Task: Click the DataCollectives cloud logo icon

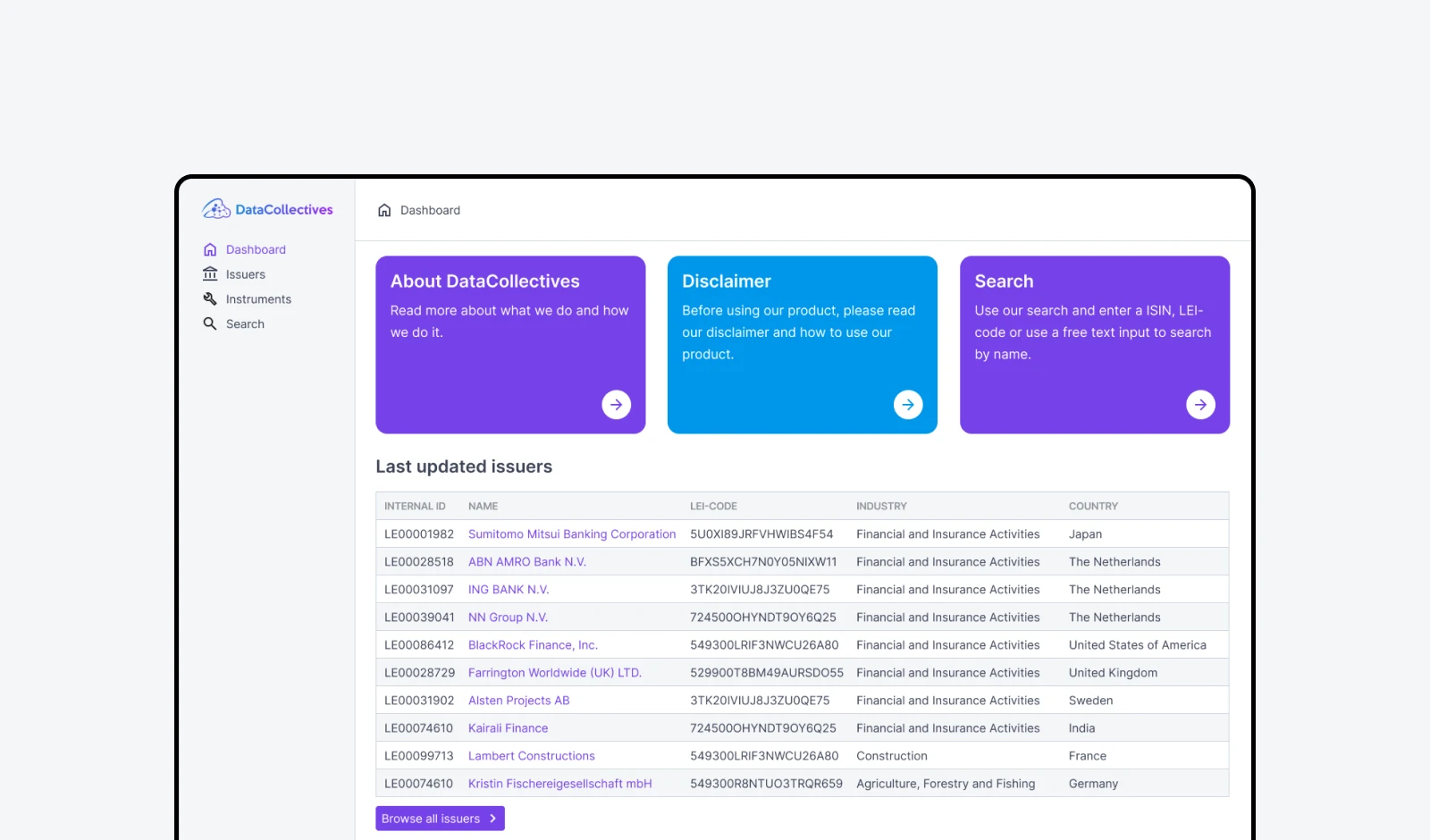Action: [216, 209]
